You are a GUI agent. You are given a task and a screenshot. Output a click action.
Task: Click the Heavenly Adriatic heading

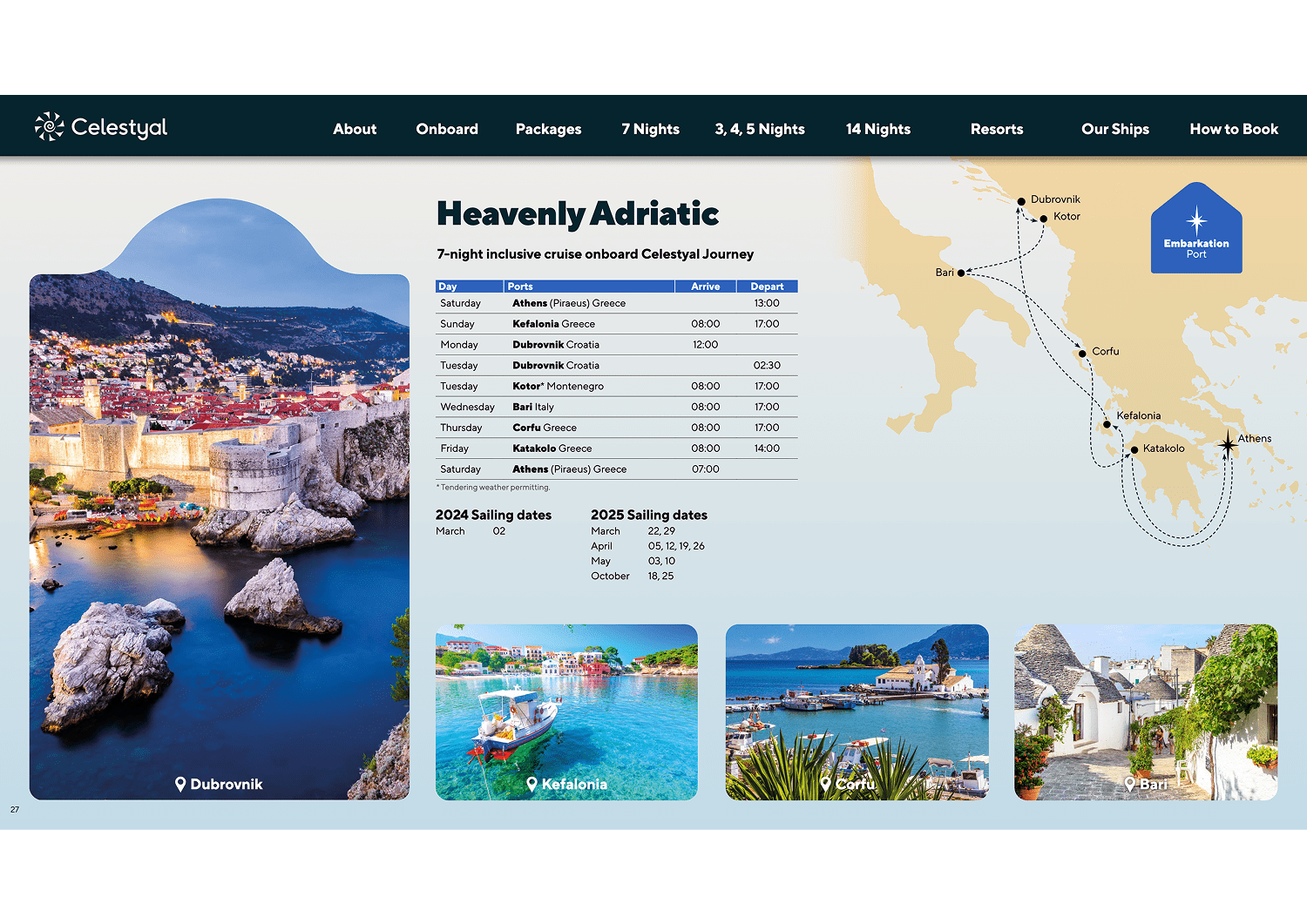pos(578,214)
